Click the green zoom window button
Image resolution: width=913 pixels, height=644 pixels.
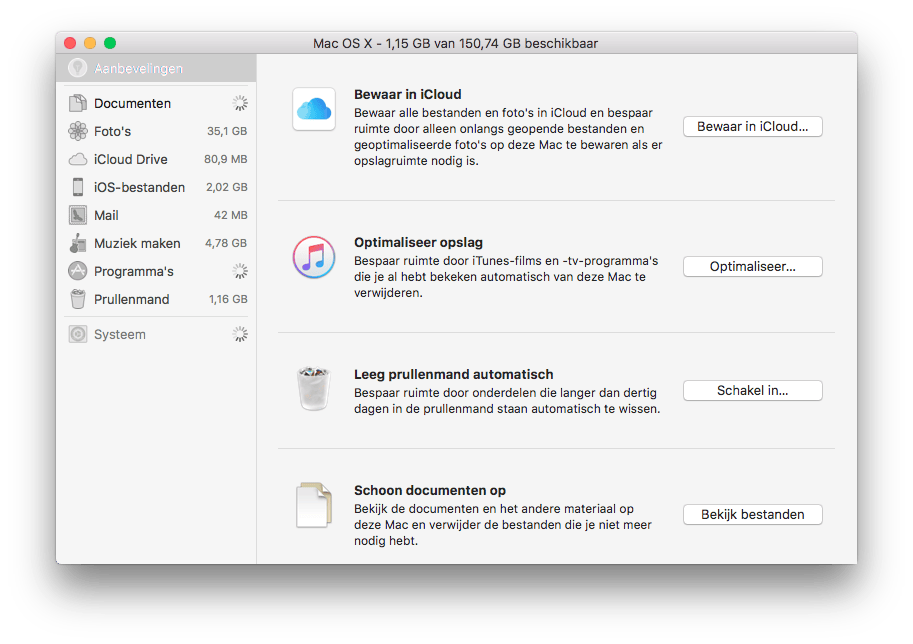tap(110, 43)
